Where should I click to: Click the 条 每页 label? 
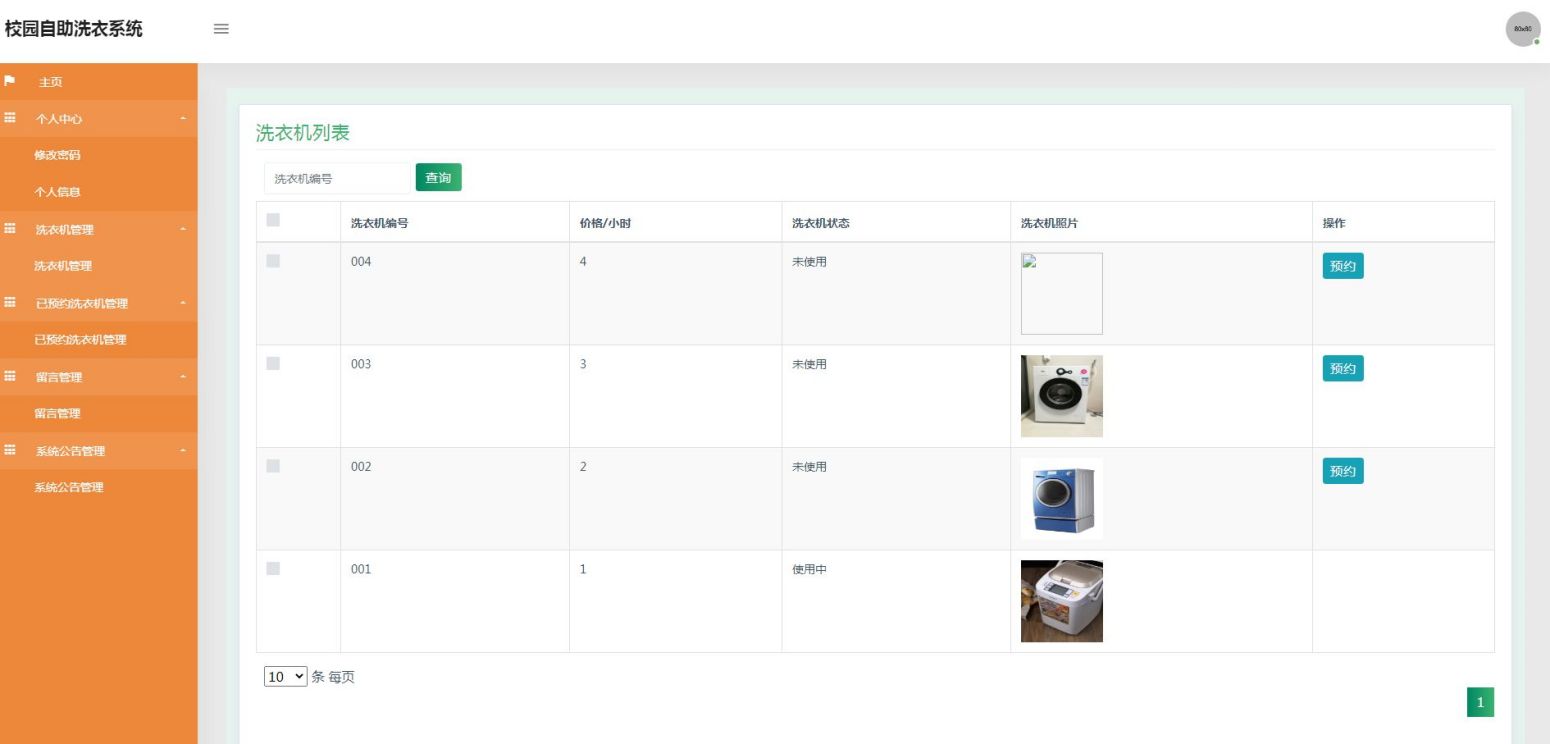[333, 677]
